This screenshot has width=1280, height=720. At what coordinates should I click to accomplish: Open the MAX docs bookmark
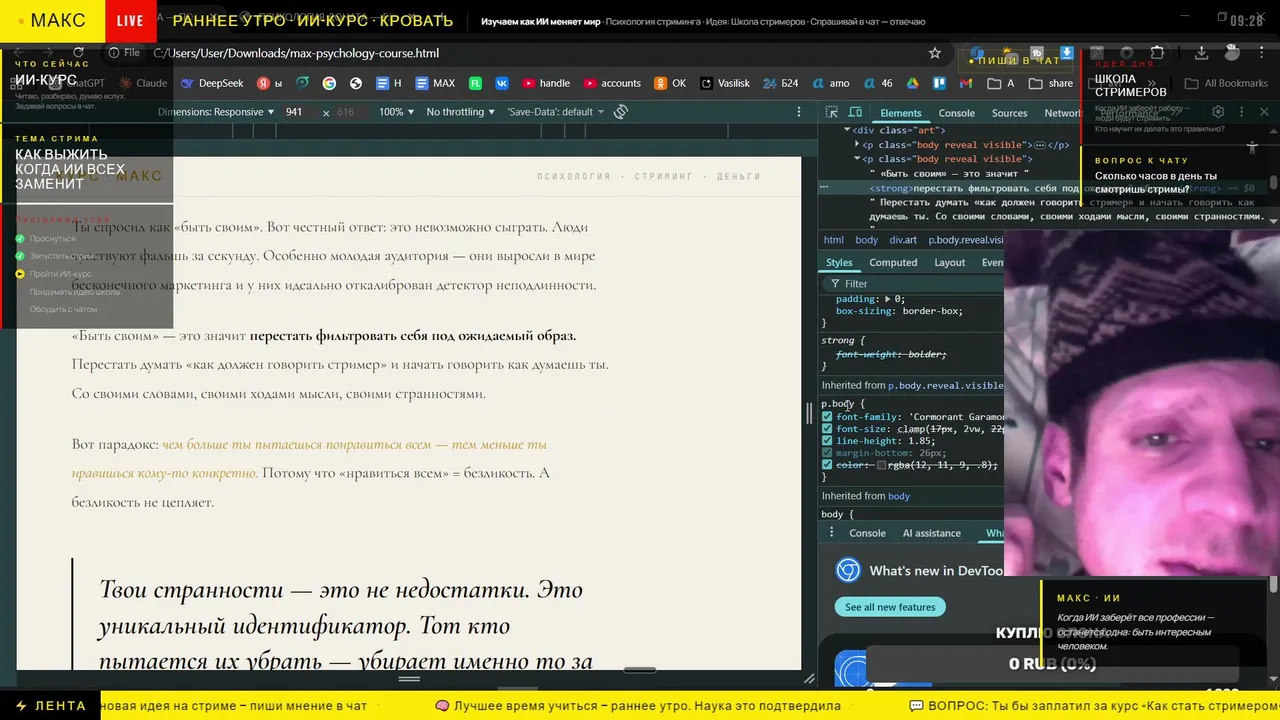click(x=435, y=83)
